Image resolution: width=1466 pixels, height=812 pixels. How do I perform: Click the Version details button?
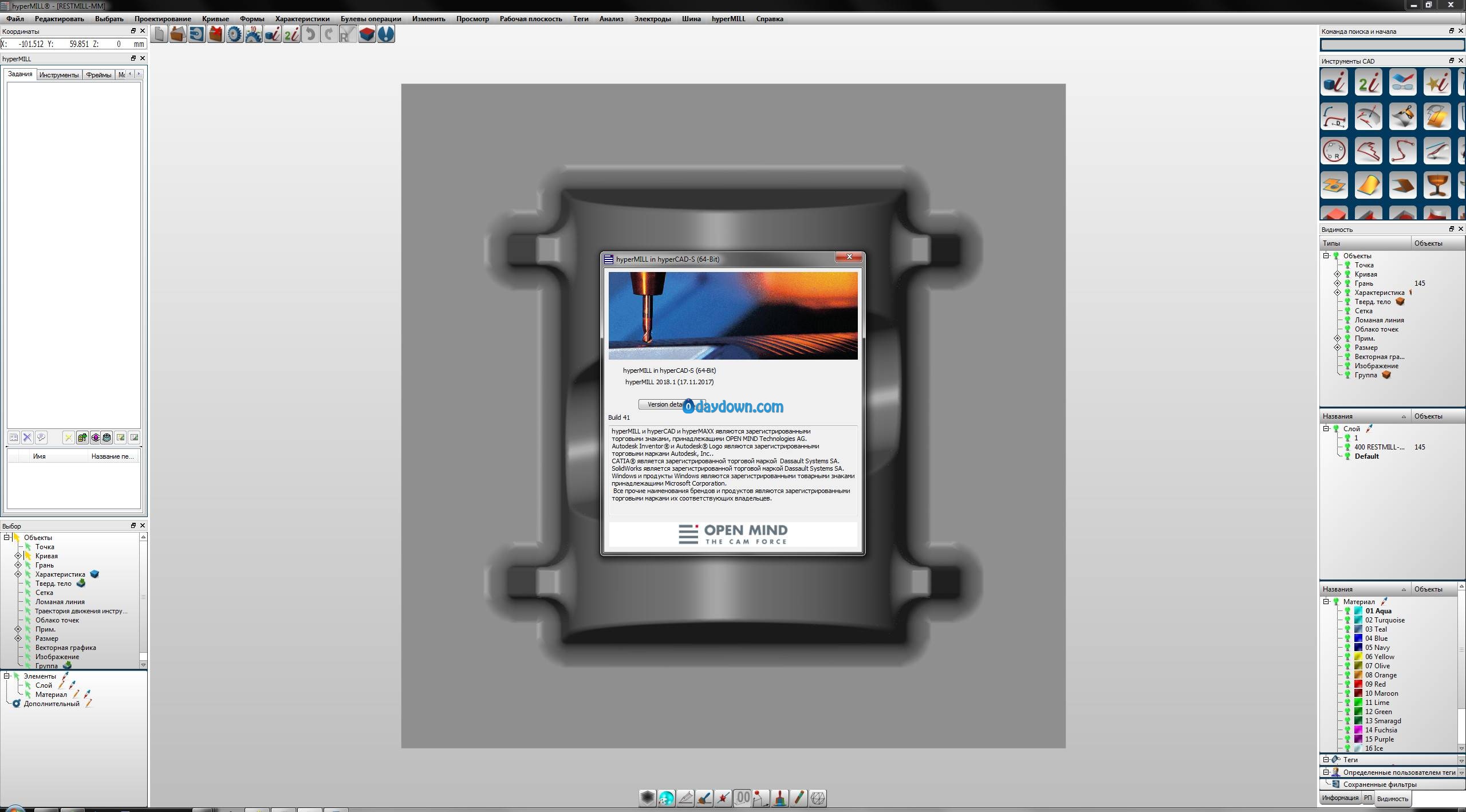pos(672,404)
